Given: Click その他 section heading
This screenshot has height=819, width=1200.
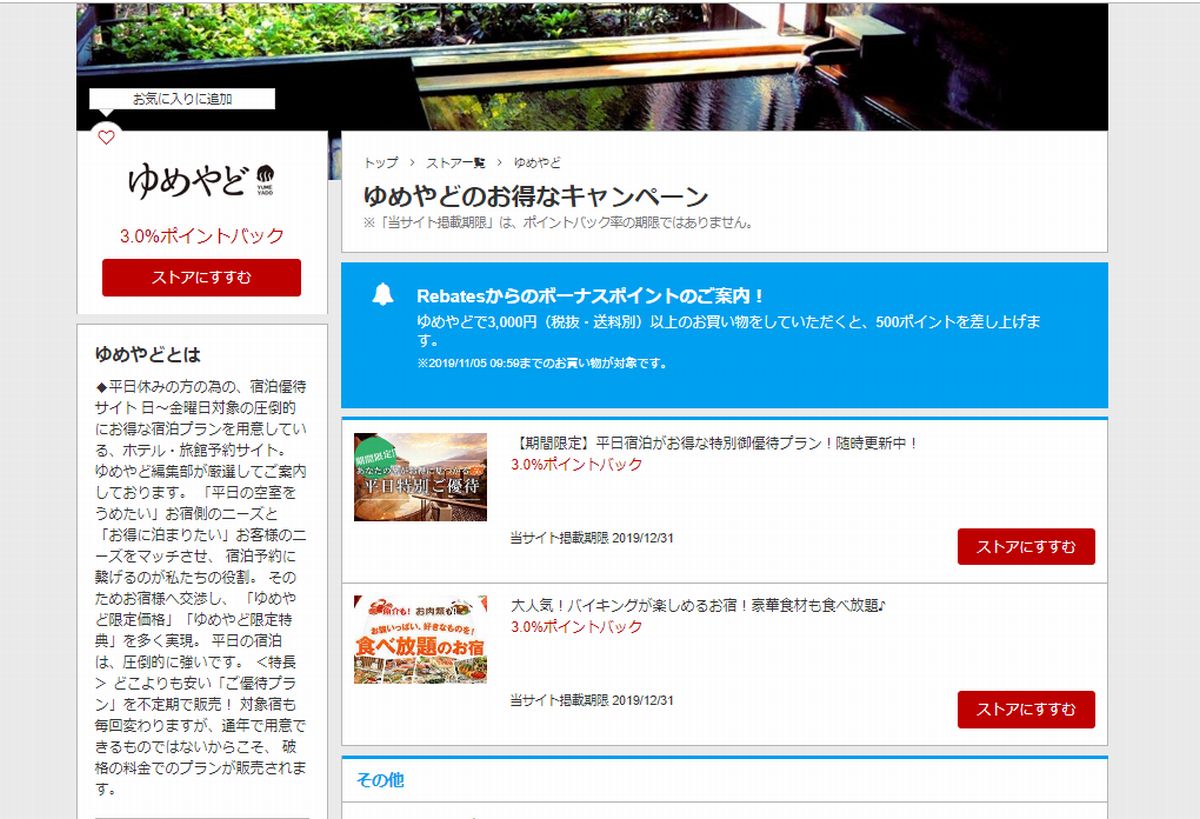Looking at the screenshot, I should (x=381, y=780).
